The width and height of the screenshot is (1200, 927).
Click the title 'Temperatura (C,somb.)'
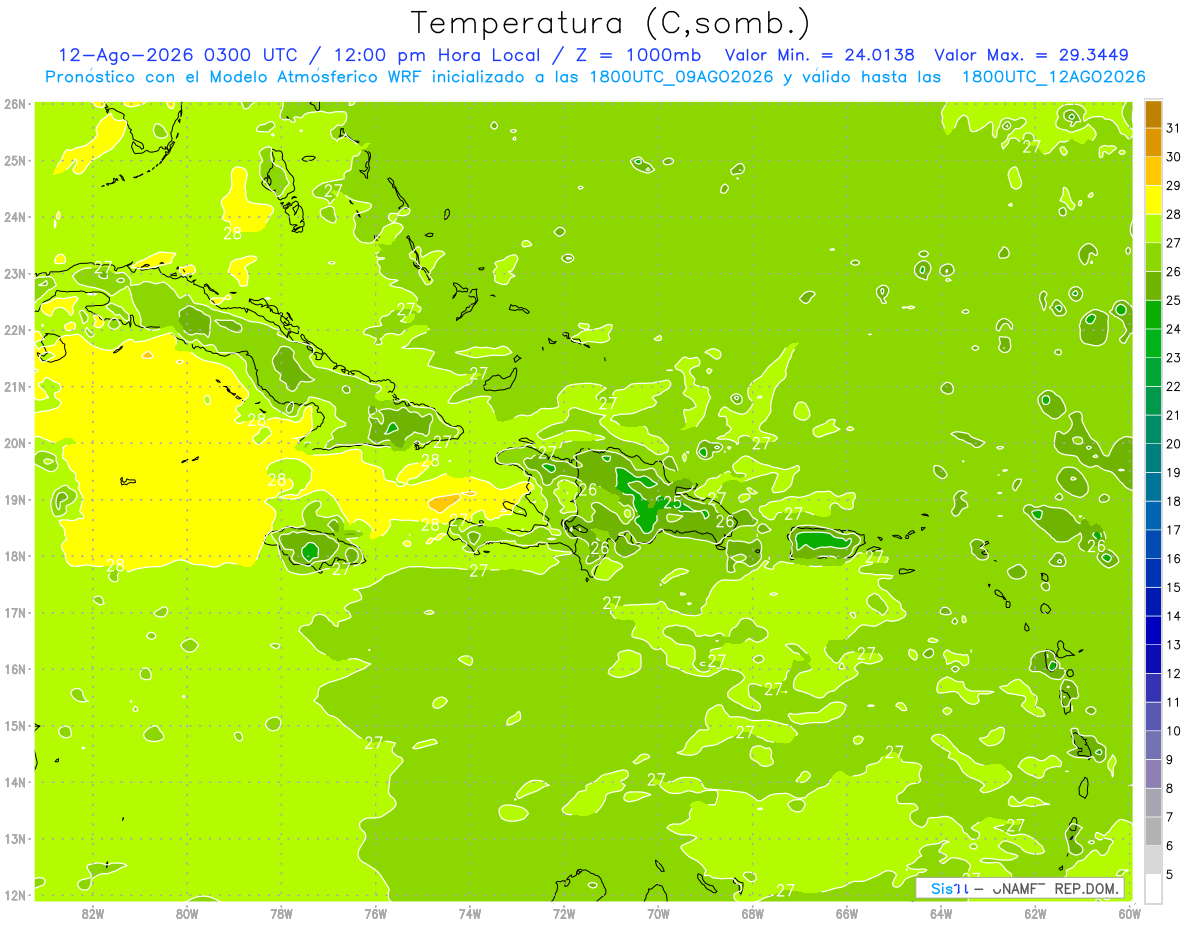(611, 23)
